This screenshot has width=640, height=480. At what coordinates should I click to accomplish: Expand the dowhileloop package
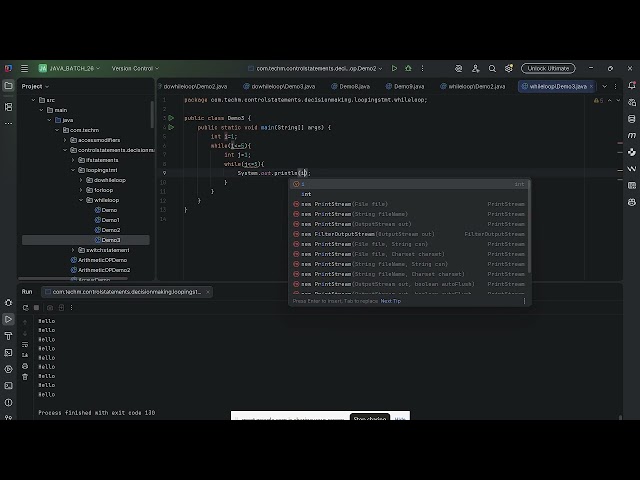pos(81,180)
